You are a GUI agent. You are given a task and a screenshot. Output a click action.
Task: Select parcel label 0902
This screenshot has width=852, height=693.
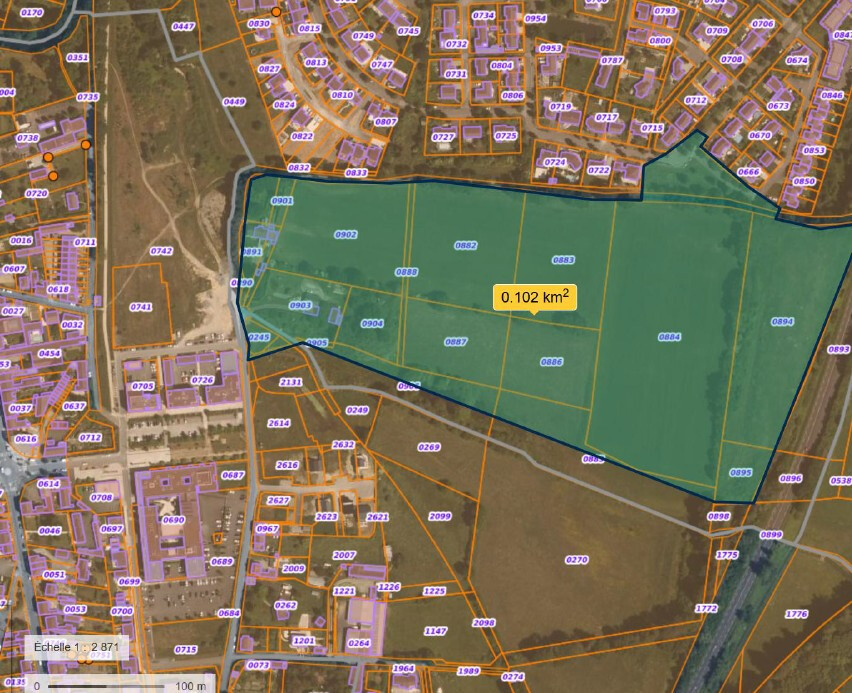pyautogui.click(x=346, y=234)
